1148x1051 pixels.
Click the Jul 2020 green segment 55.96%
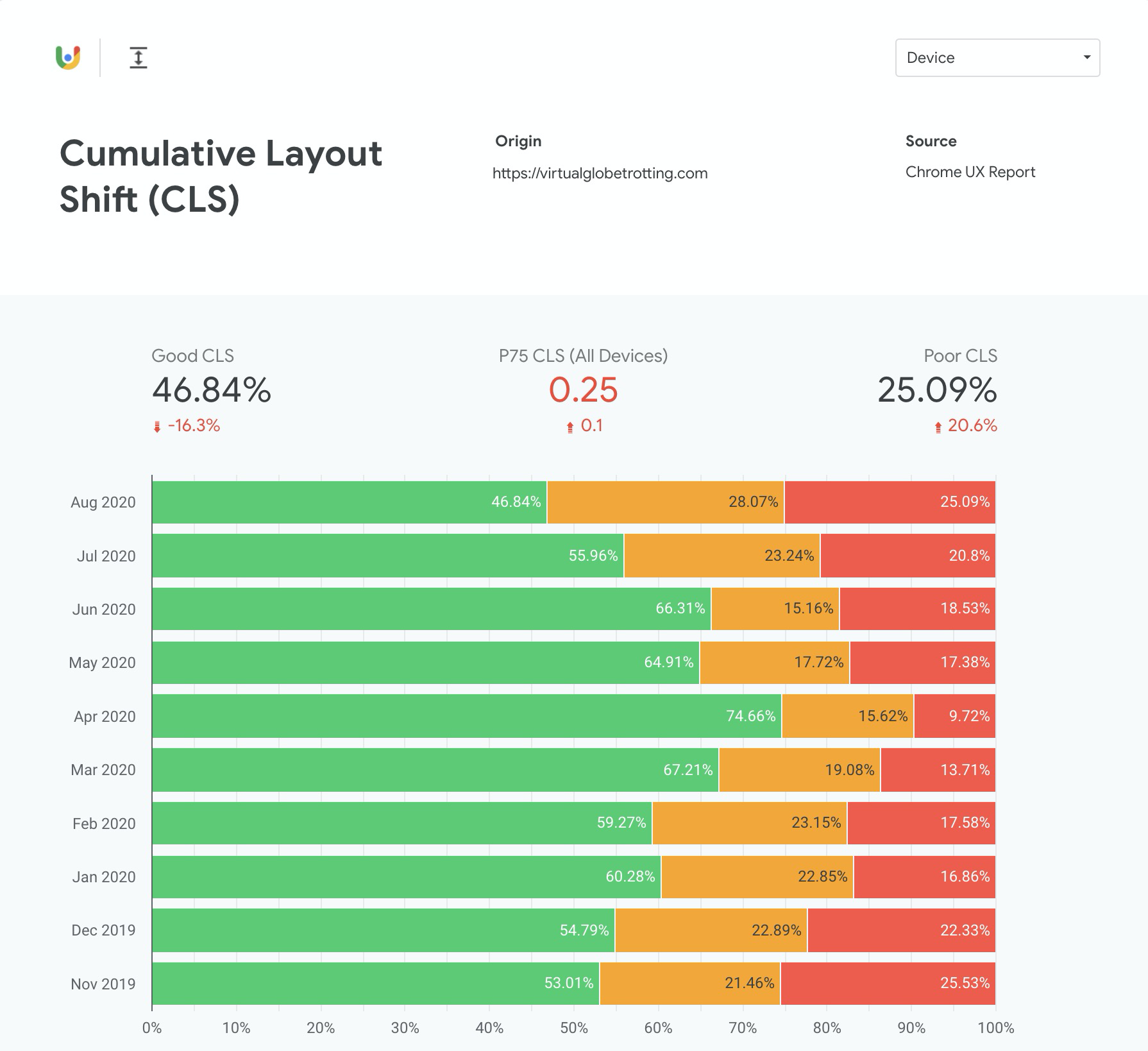point(388,556)
